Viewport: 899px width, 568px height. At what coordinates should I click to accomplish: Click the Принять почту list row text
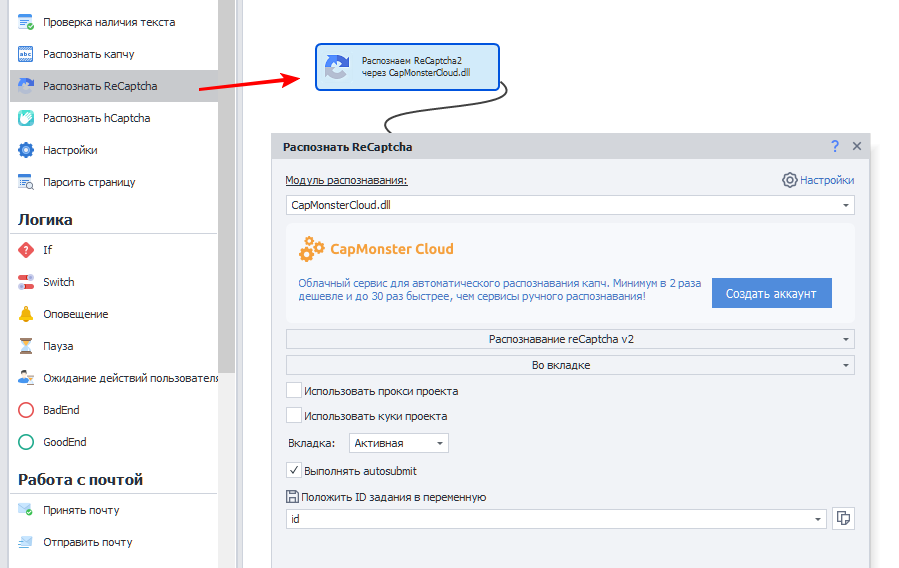[81, 510]
